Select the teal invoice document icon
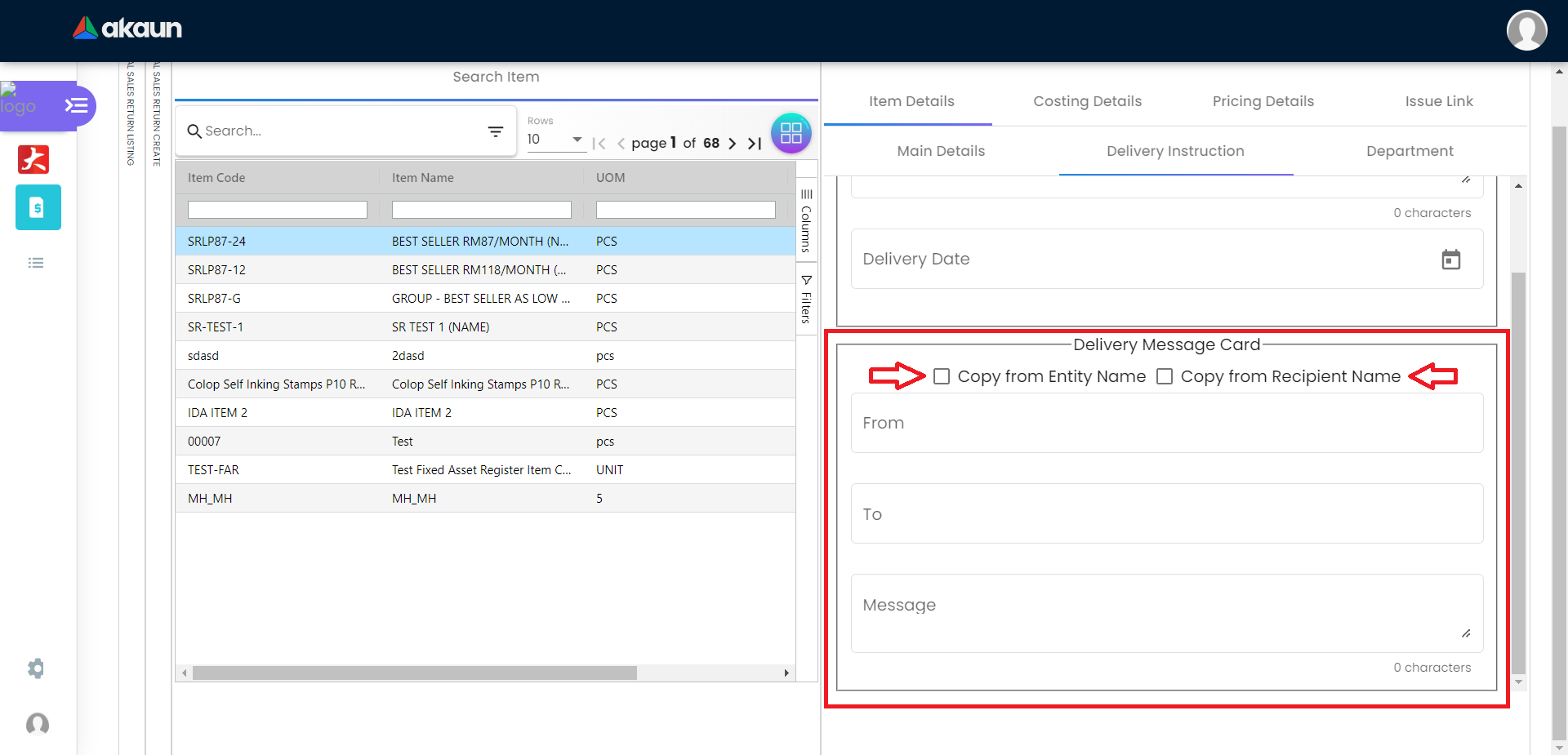The width and height of the screenshot is (1568, 755). click(x=38, y=207)
